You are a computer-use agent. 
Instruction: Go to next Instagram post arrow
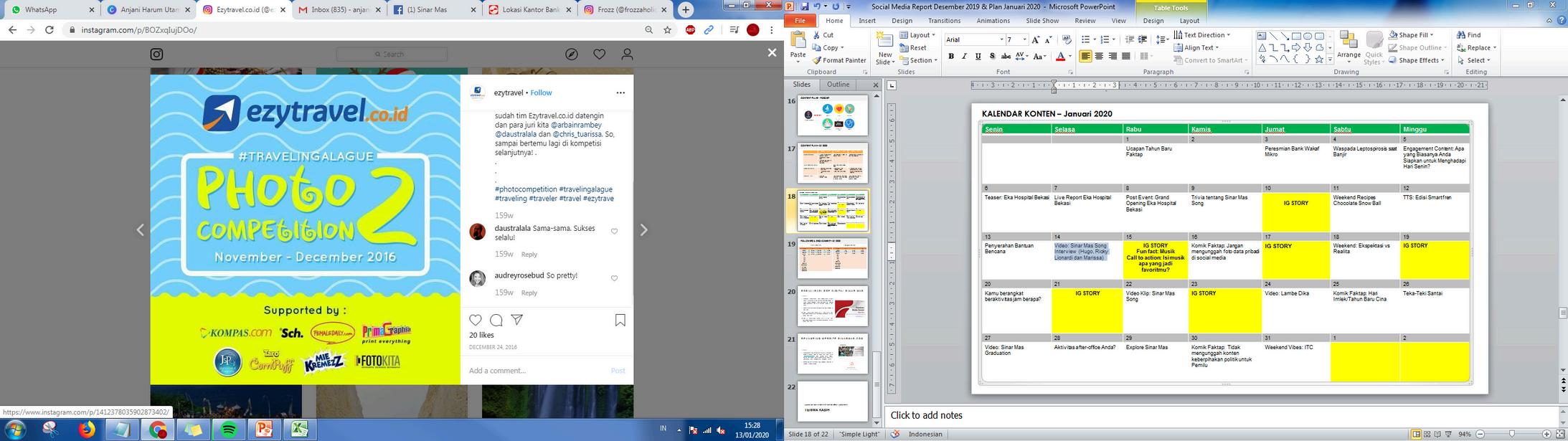[643, 229]
